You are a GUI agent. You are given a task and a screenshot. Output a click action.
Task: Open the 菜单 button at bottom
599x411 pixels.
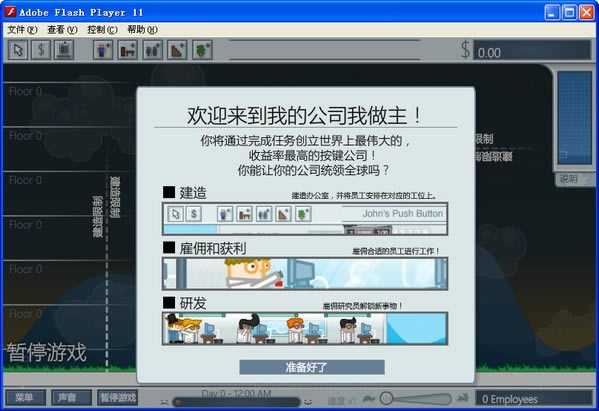tap(25, 398)
